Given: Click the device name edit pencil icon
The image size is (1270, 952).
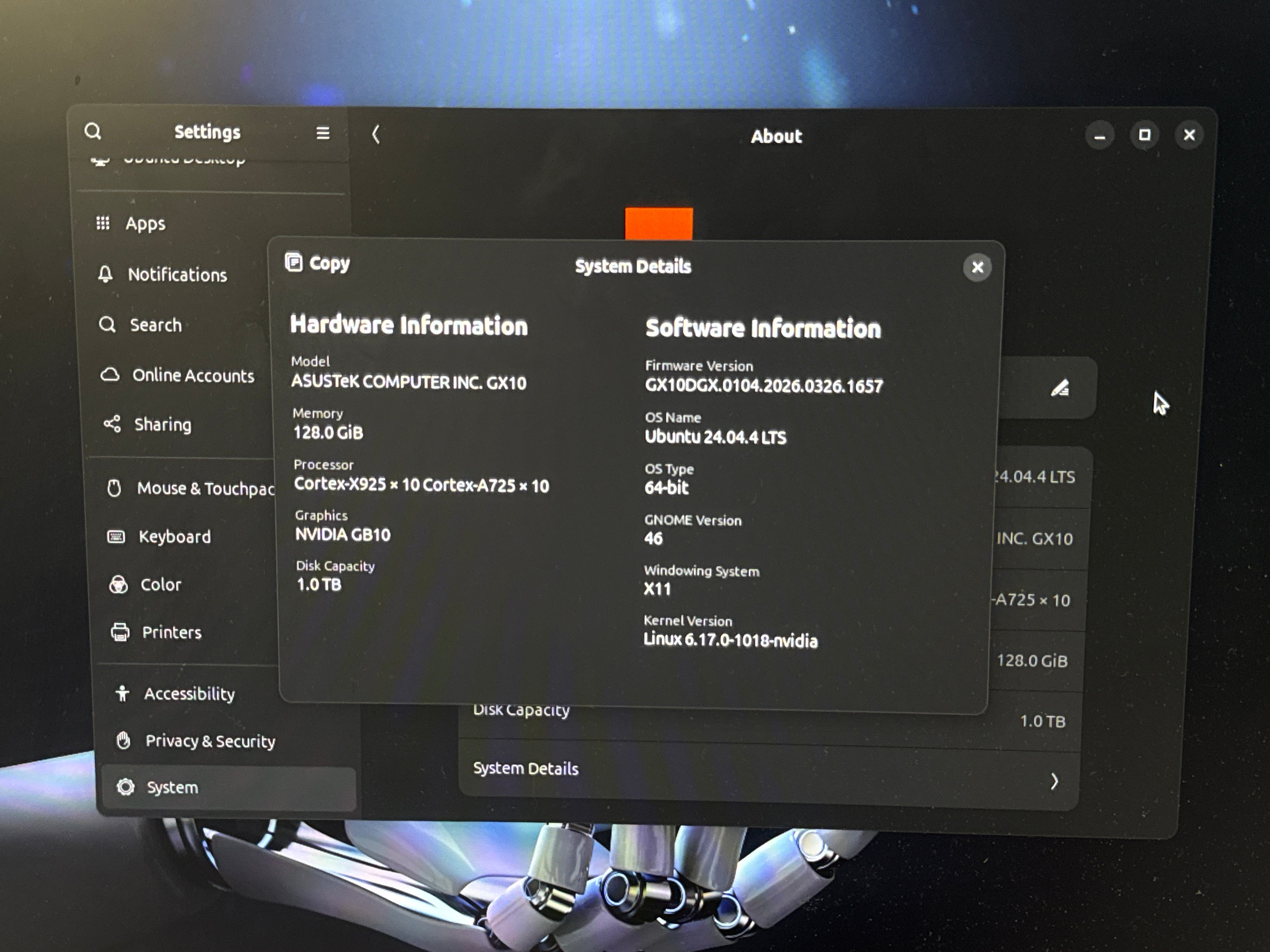Looking at the screenshot, I should (1059, 388).
